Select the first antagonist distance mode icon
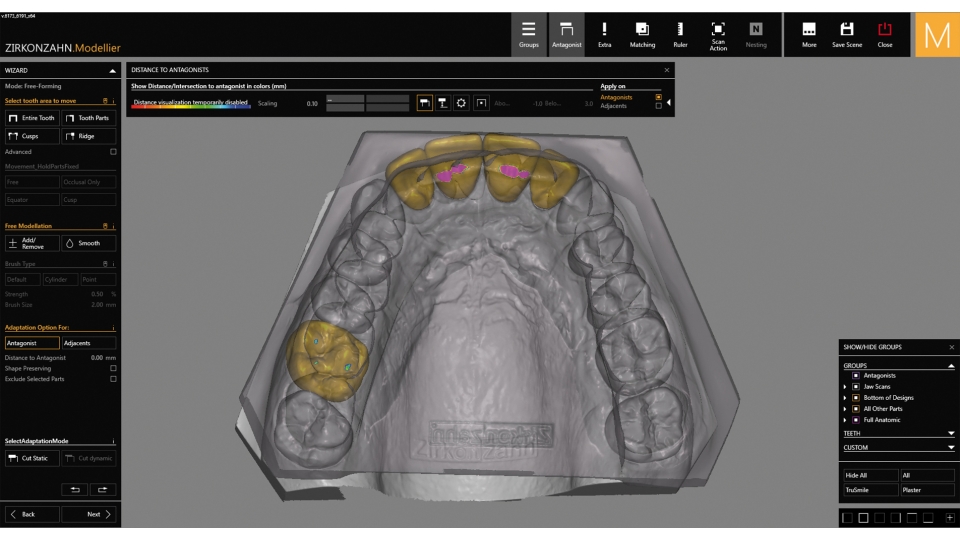This screenshot has height=540, width=960. coord(424,103)
